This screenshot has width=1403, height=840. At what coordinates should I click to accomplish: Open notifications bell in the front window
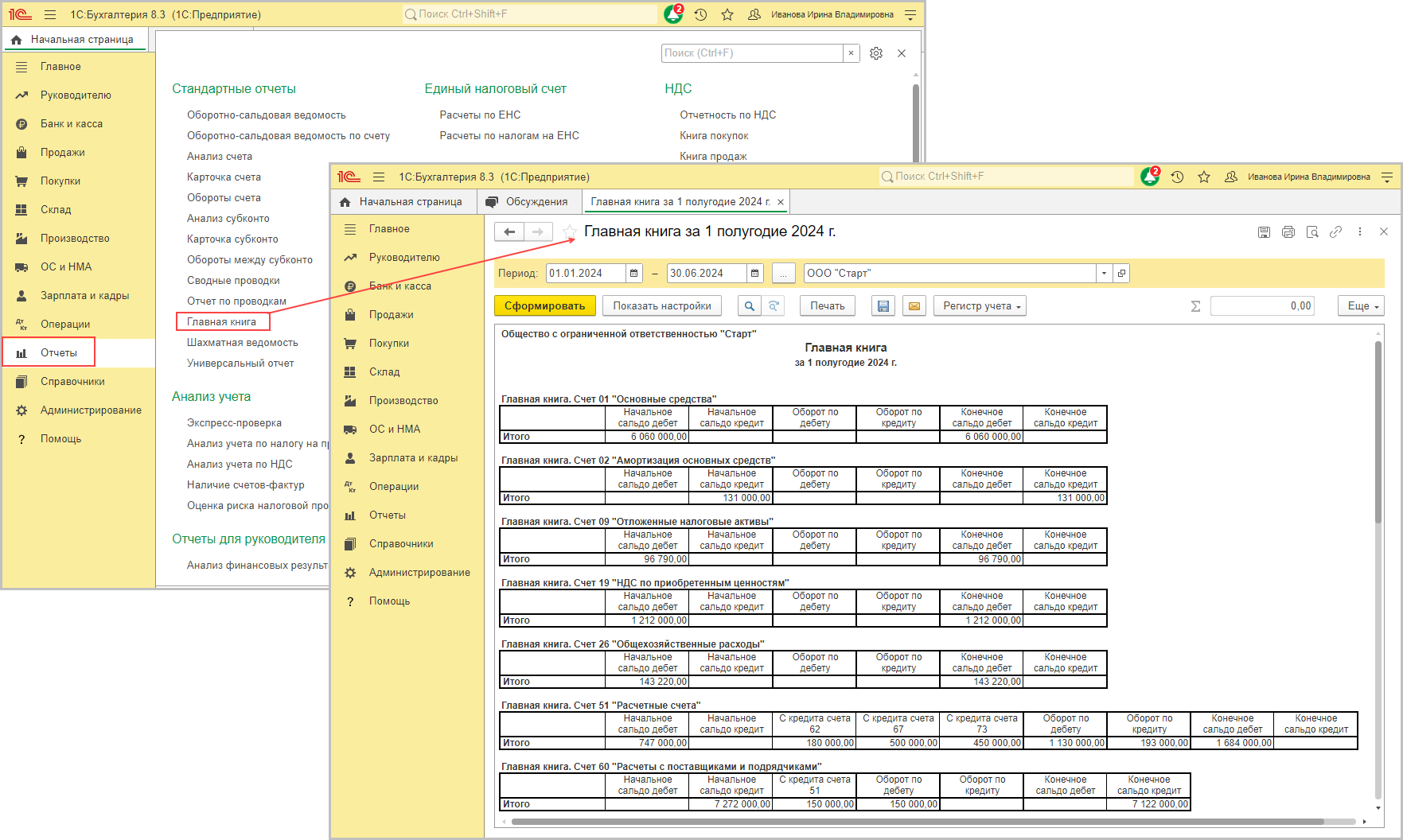point(1150,177)
